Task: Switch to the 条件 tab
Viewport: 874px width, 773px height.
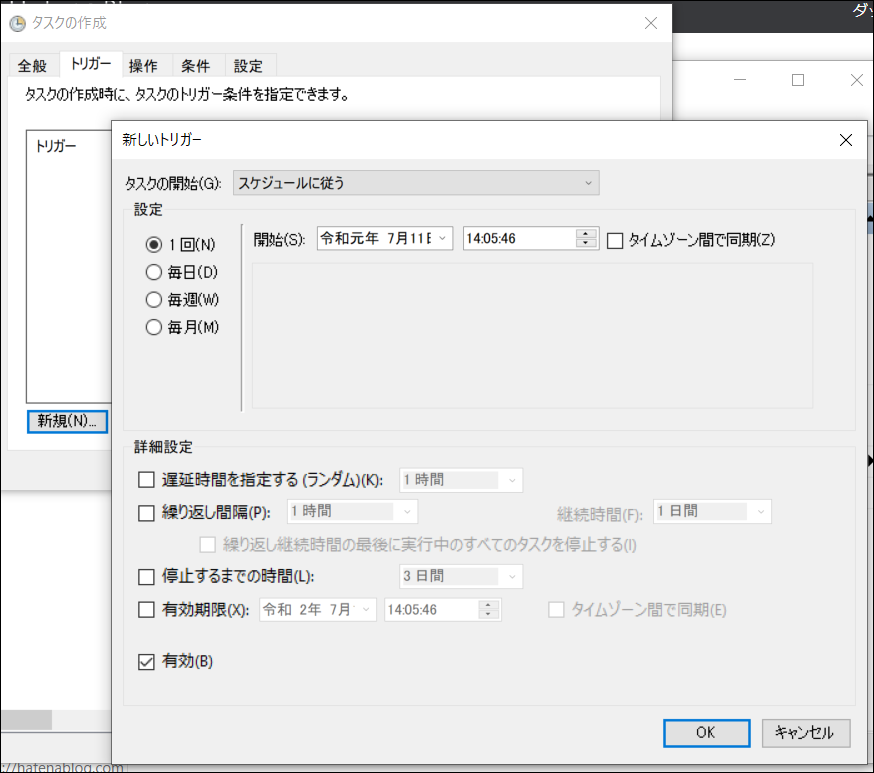Action: [x=196, y=65]
